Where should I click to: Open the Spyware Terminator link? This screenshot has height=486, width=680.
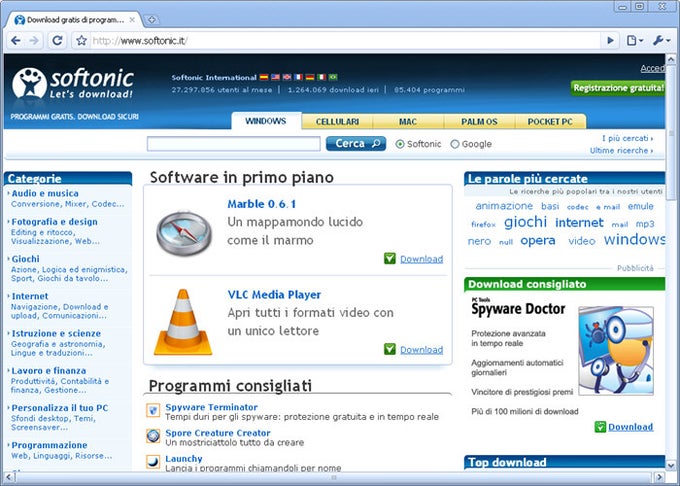click(x=211, y=407)
